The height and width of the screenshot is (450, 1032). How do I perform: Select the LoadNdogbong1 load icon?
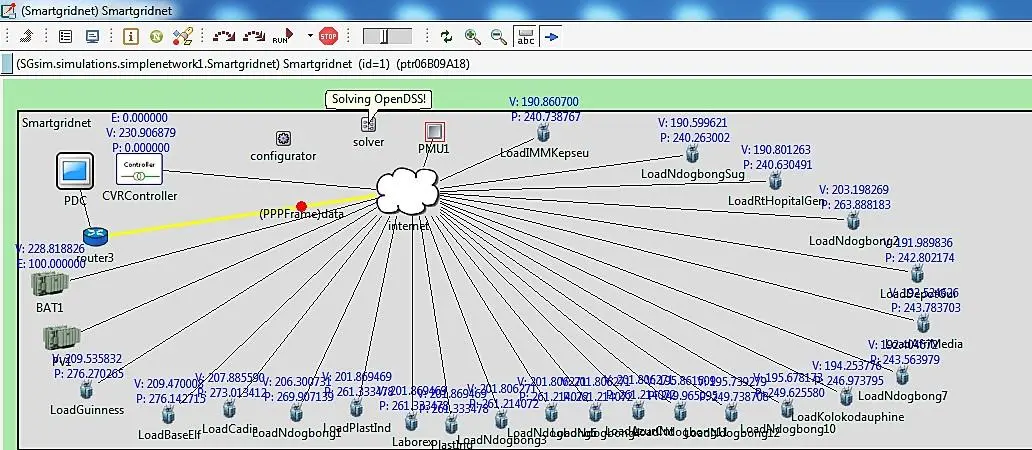click(x=296, y=412)
